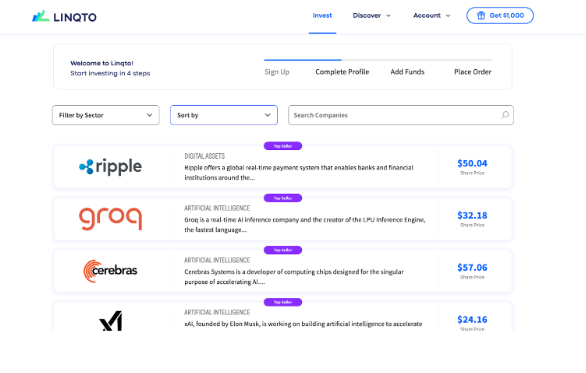Select the Complete Profile step

[x=342, y=72]
